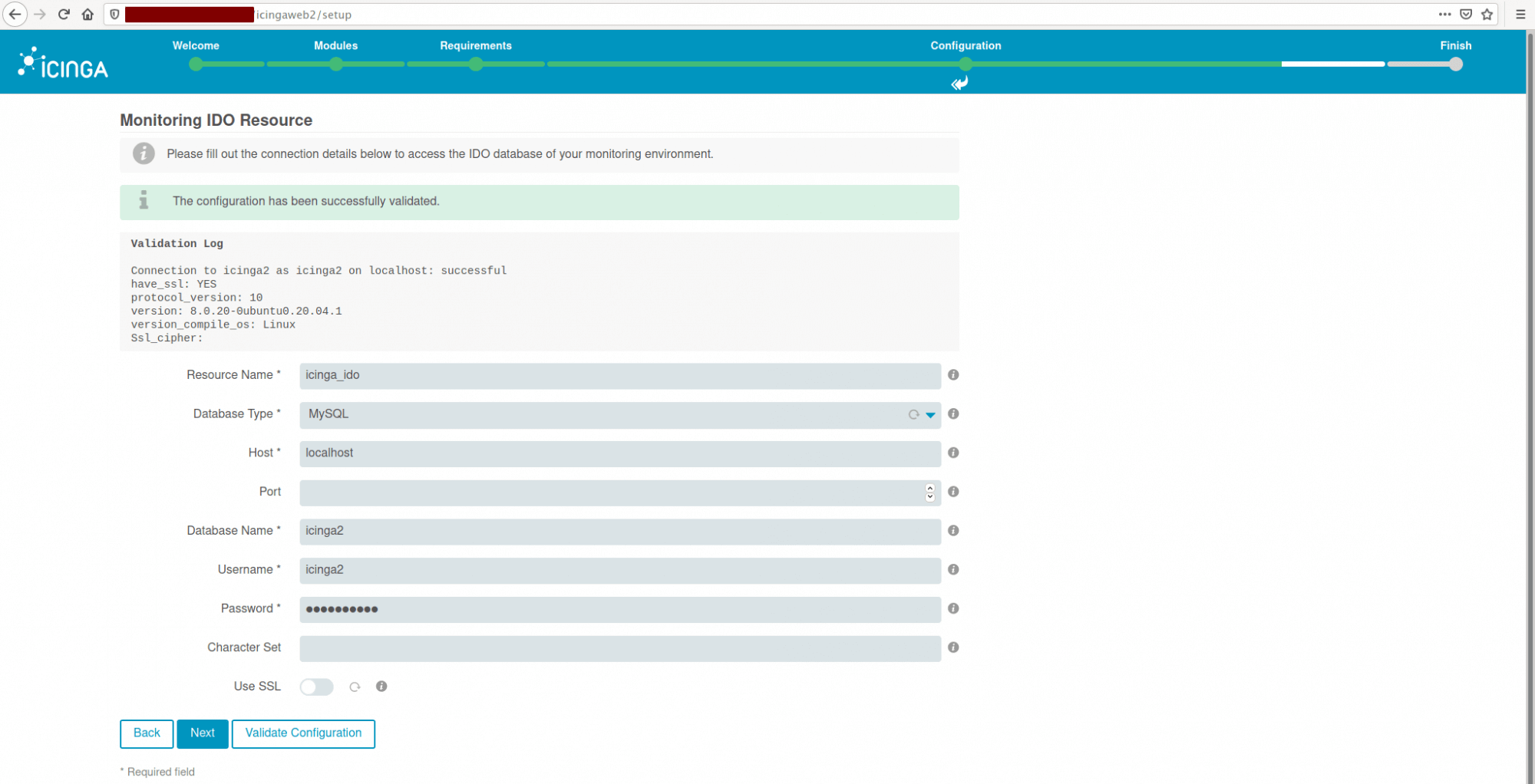Click the 'Monitoring IDO Resource' heading
Image resolution: width=1535 pixels, height=784 pixels.
tap(216, 120)
